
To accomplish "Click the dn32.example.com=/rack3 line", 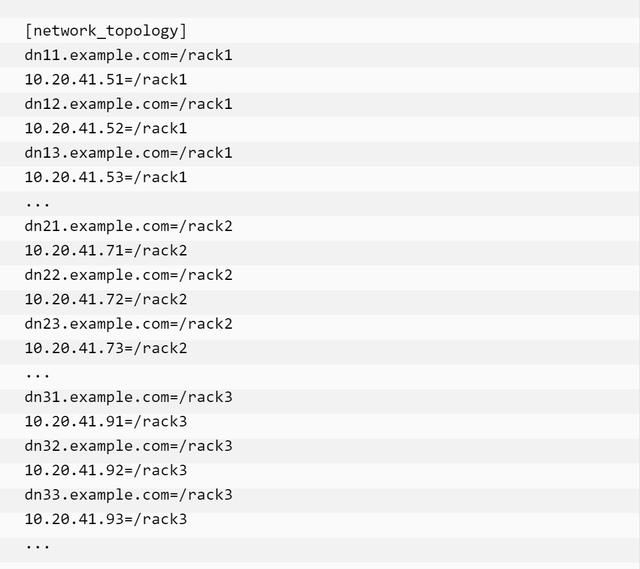I will (x=129, y=446).
